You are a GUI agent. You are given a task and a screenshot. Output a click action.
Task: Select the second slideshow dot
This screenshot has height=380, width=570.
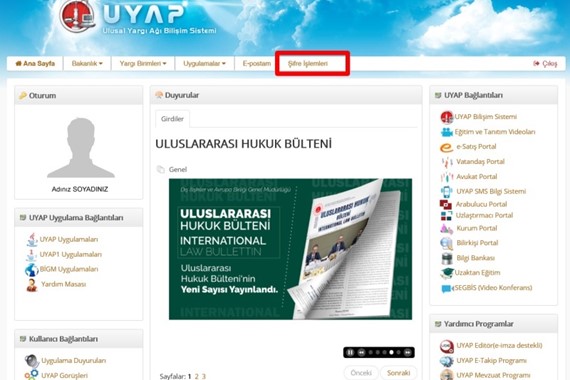tap(378, 352)
